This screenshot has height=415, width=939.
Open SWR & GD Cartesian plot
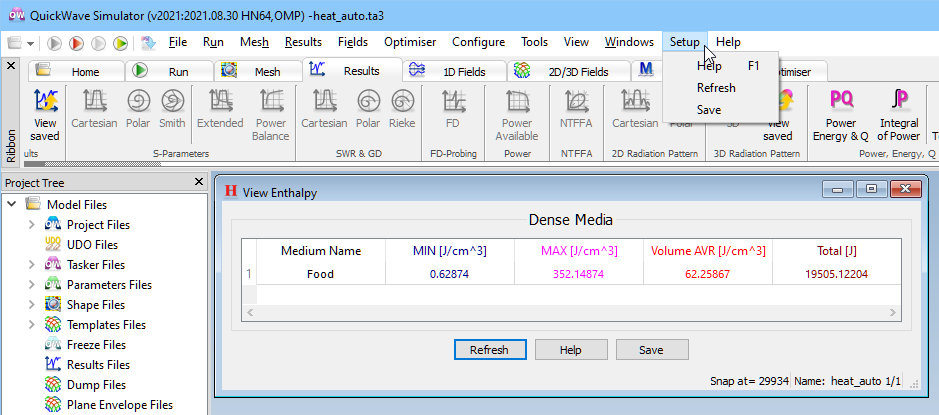(324, 109)
